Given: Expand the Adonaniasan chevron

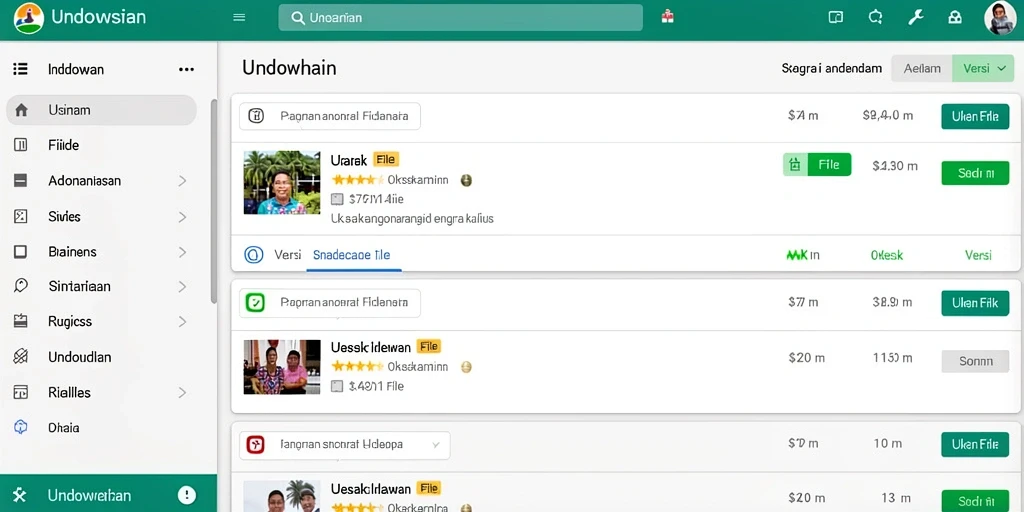Looking at the screenshot, I should pos(182,180).
